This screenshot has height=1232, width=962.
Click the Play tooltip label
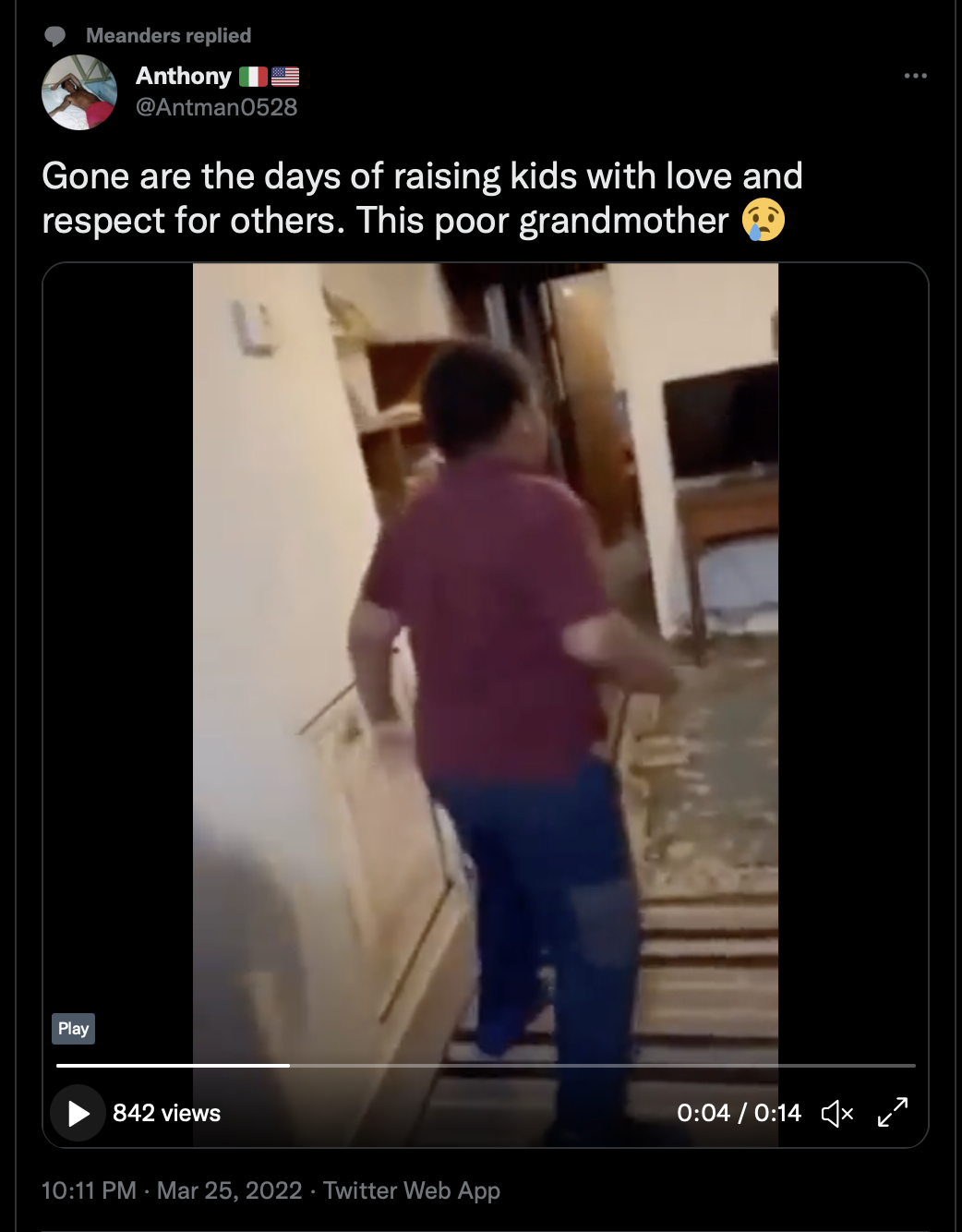tap(73, 1029)
